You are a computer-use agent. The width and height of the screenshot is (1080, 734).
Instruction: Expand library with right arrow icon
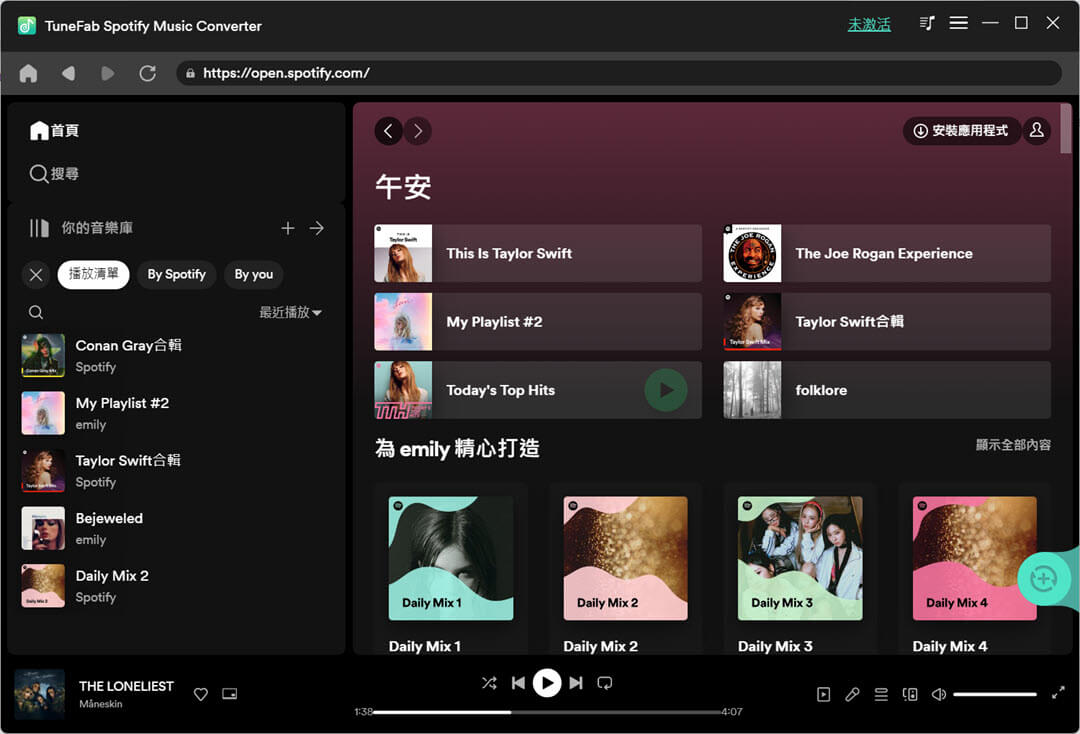(317, 228)
